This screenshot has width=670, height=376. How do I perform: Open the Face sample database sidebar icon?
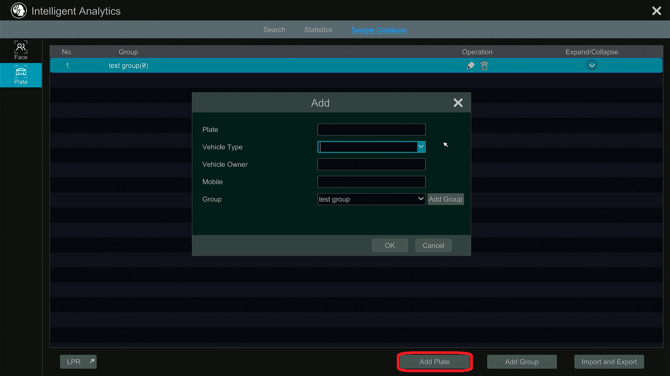point(21,50)
